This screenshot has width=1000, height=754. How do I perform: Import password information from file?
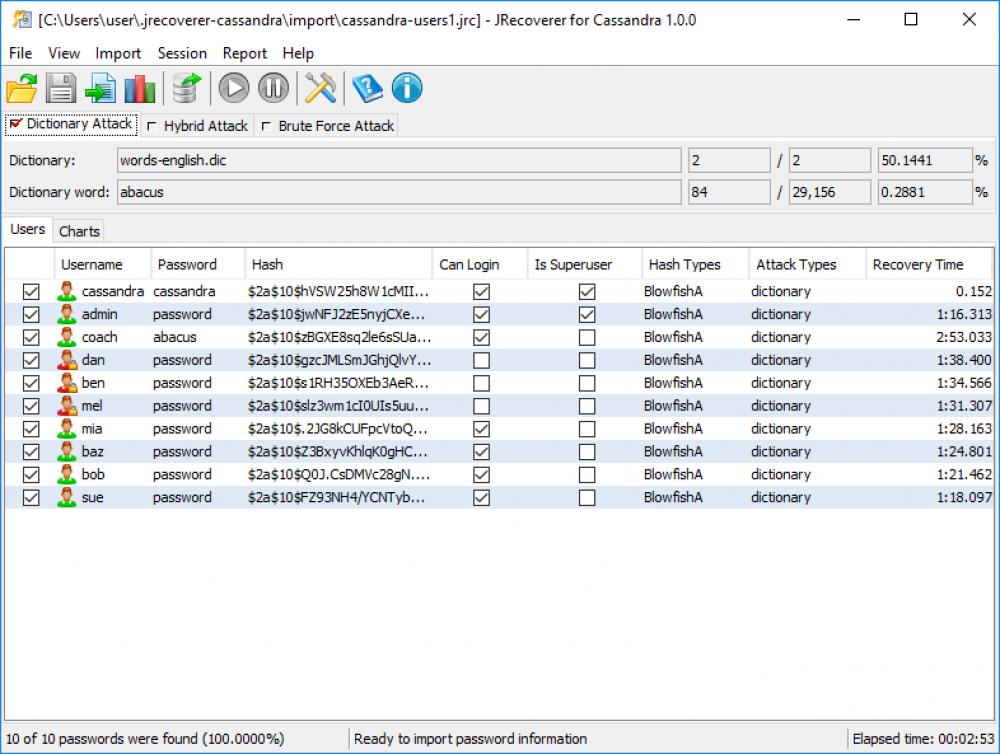pyautogui.click(x=100, y=88)
